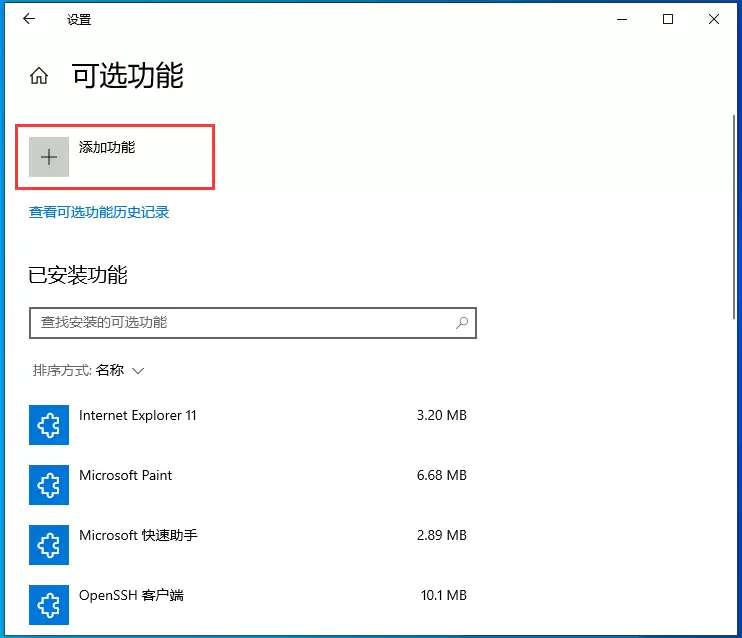Minimize the 设置 window
Screen dimensions: 742x638
pos(622,19)
